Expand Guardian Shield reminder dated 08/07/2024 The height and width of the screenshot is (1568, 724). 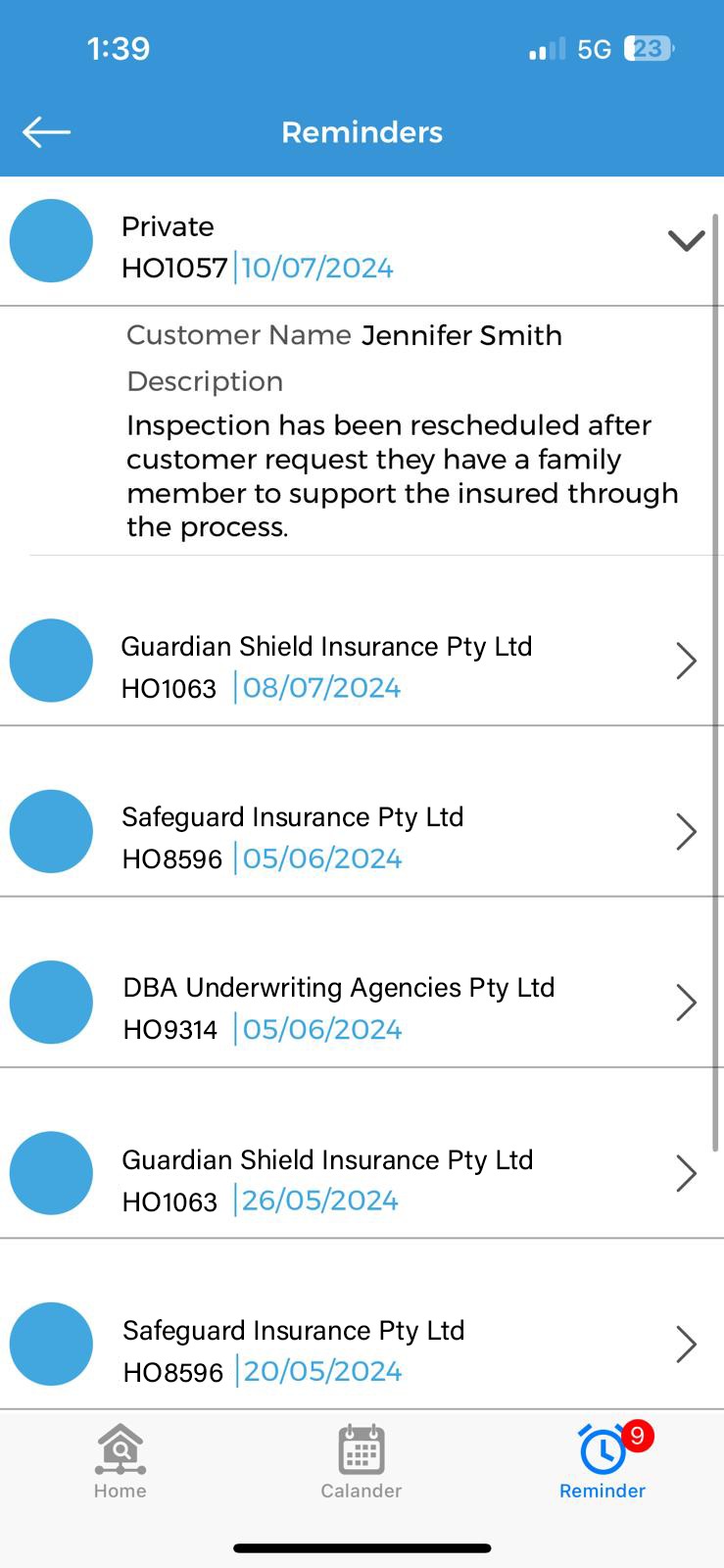[686, 661]
